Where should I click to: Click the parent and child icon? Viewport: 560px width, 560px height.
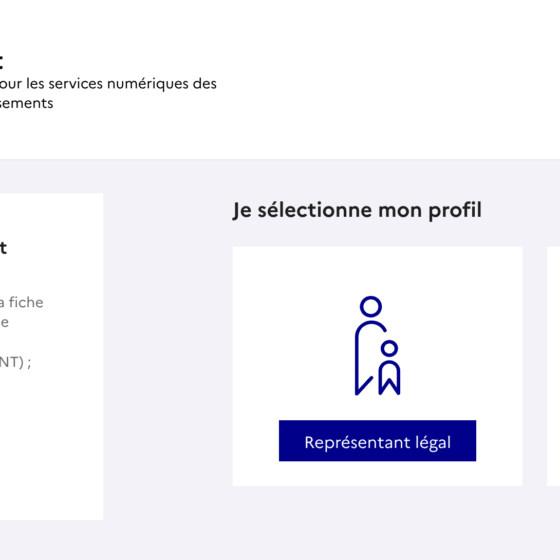(378, 346)
